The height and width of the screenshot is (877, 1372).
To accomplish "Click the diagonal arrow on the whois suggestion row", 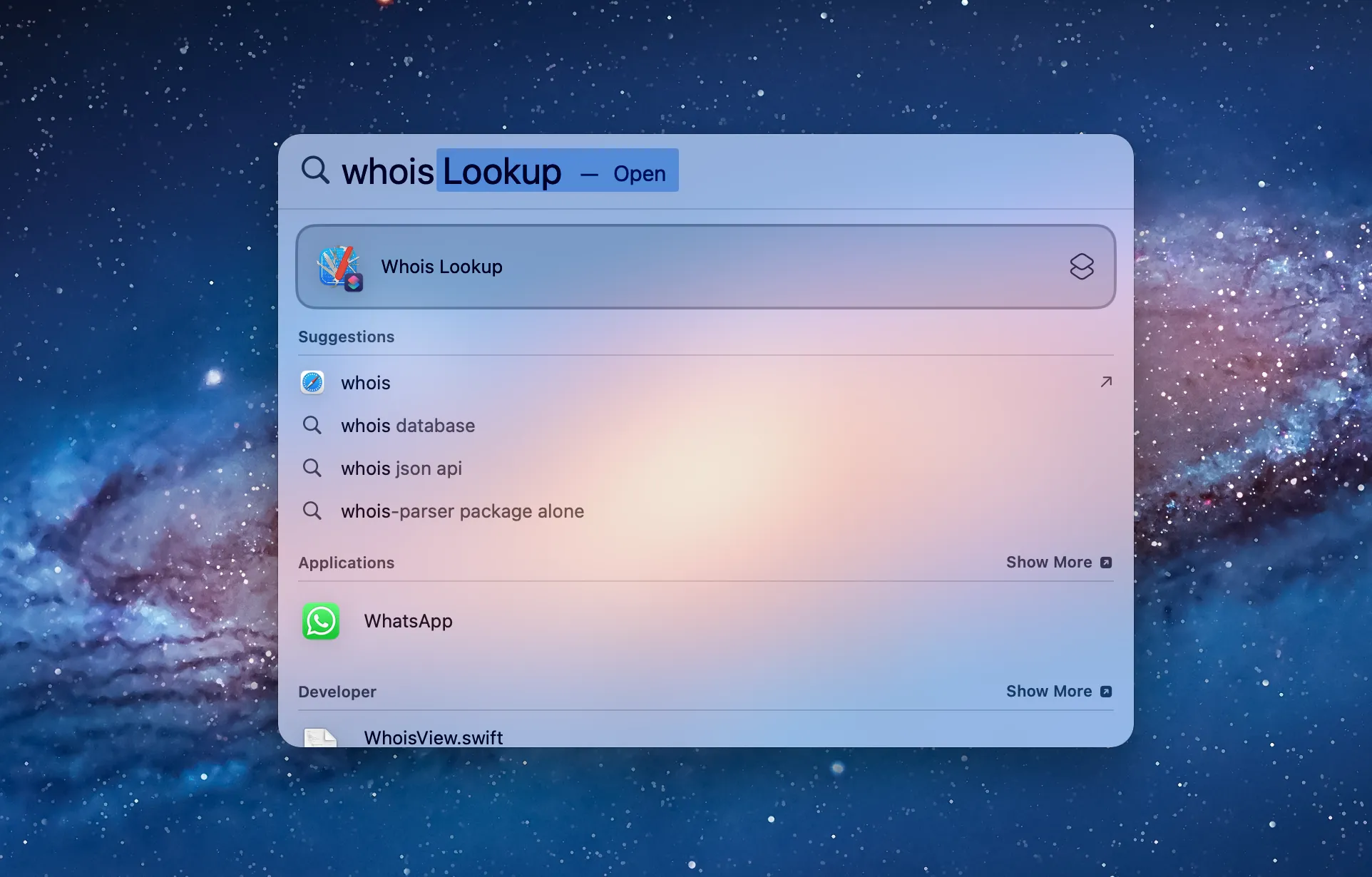I will (1106, 382).
